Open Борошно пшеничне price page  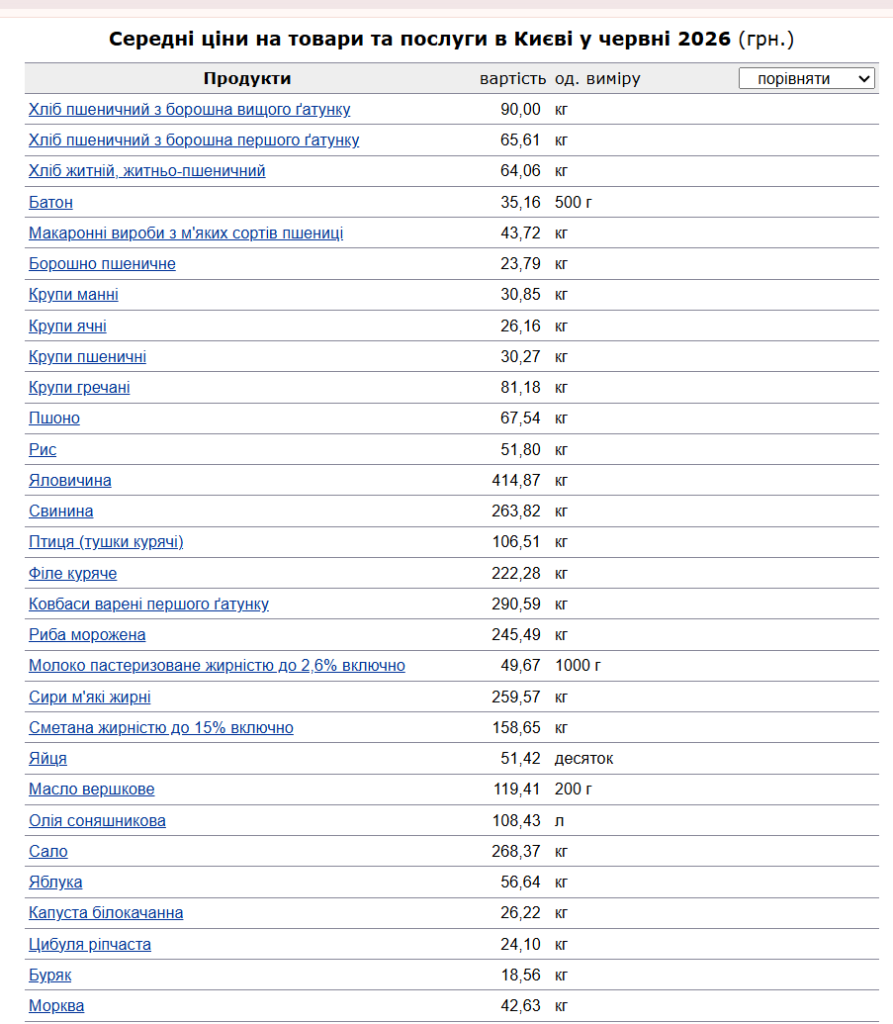pyautogui.click(x=102, y=264)
